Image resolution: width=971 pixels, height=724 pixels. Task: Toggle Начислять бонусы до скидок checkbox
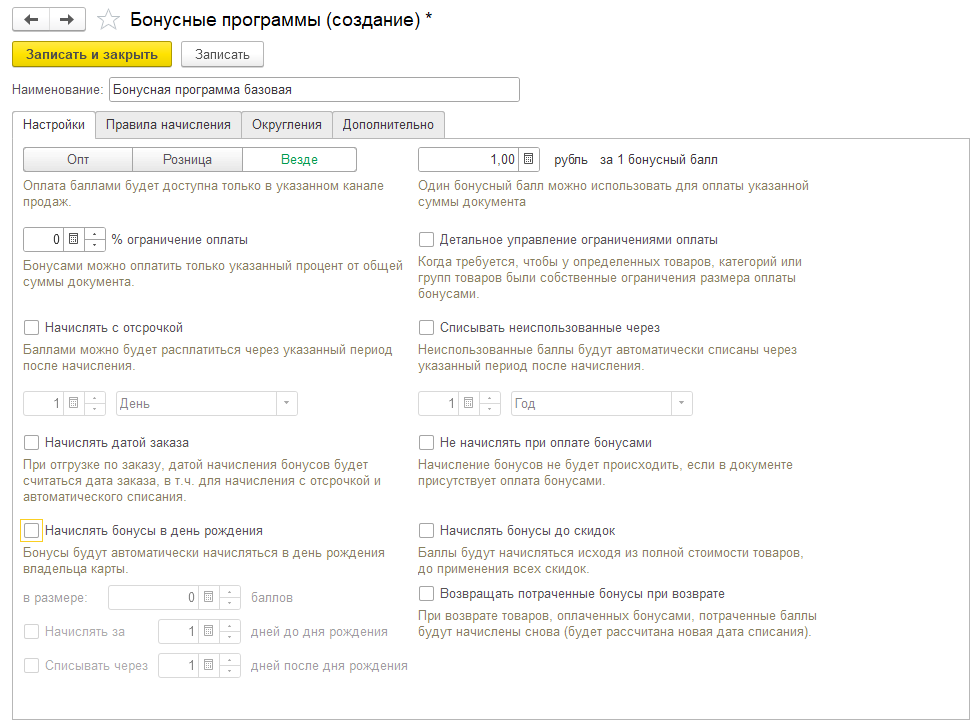[426, 530]
